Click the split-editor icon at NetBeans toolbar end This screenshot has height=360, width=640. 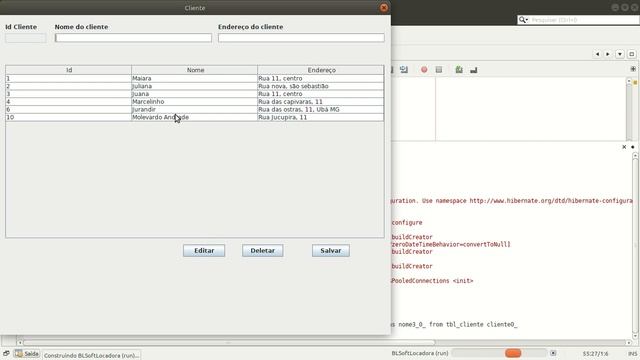point(633,69)
